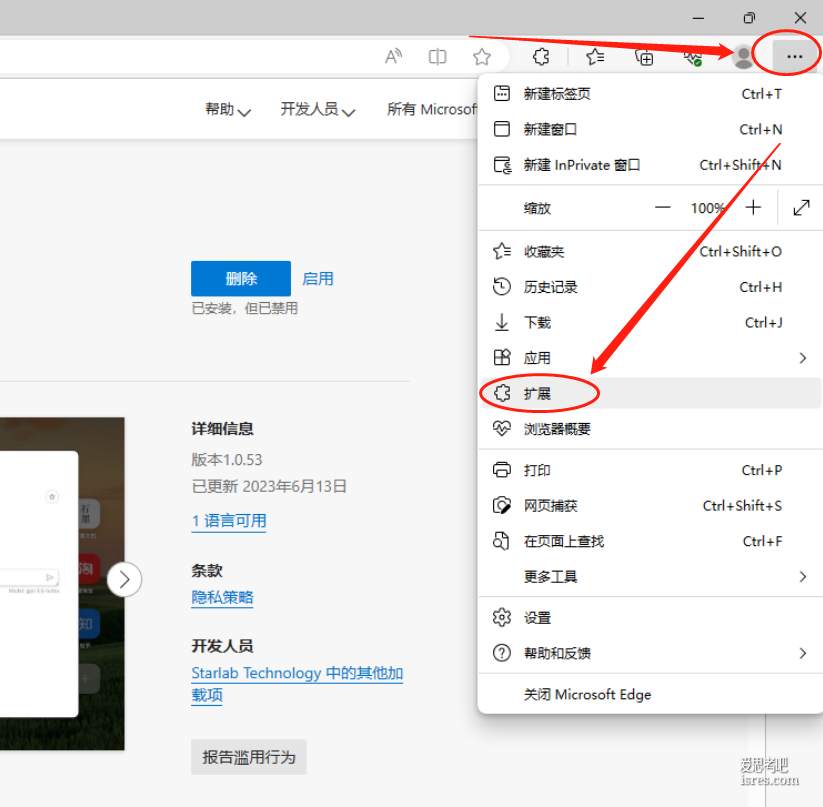Viewport: 823px width, 807px height.
Task: Open Starlab Technology other add-ons link
Action: coord(297,684)
